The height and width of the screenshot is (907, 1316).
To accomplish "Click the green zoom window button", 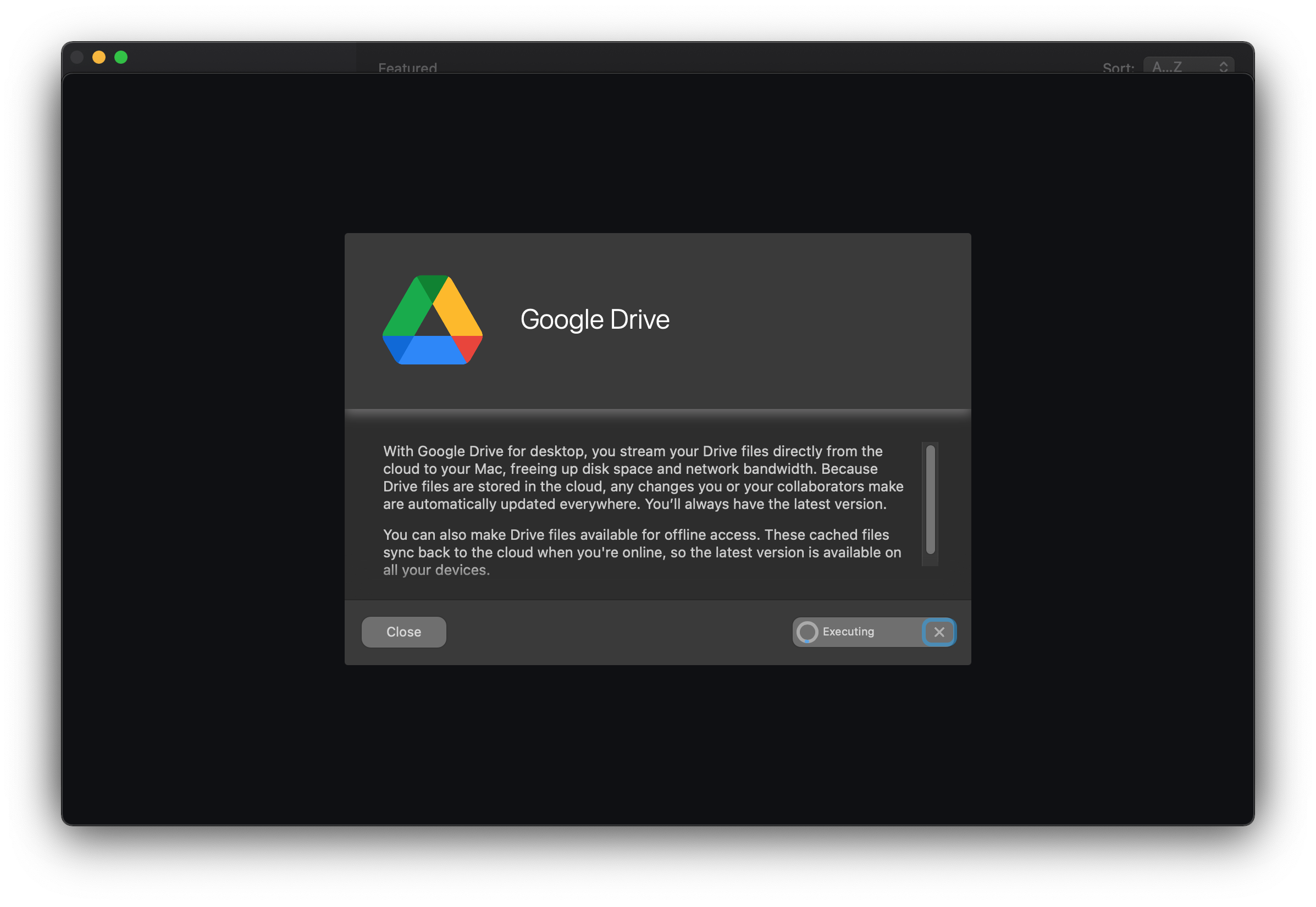I will 121,57.
